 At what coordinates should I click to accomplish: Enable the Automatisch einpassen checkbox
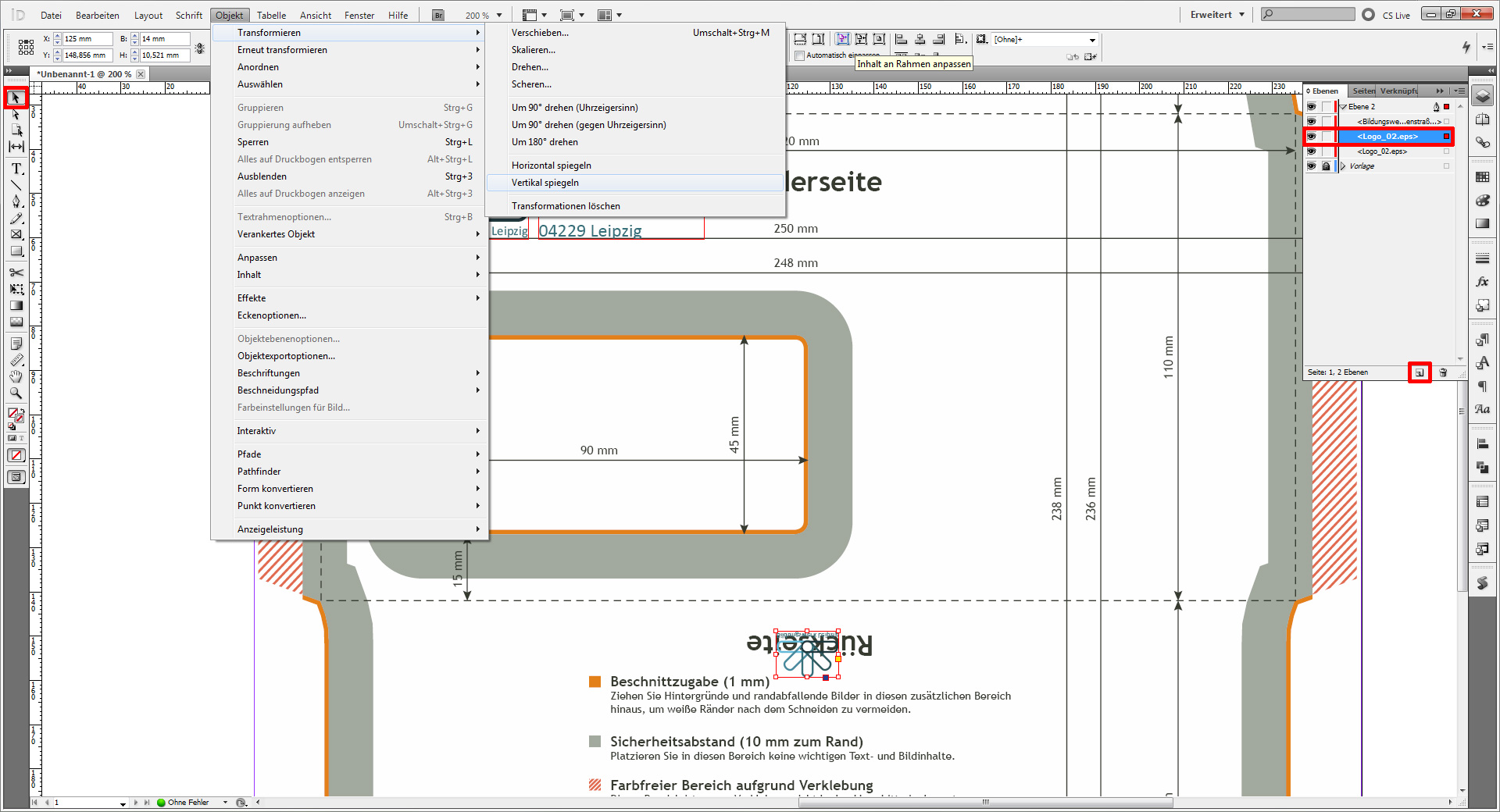click(799, 55)
